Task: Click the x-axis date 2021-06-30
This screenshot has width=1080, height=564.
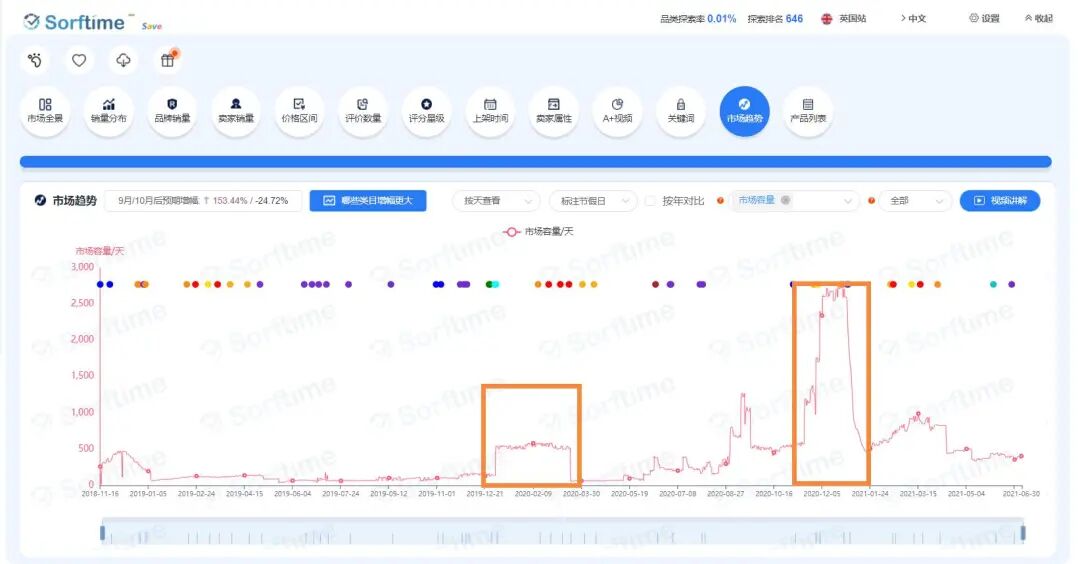Action: coord(1021,494)
